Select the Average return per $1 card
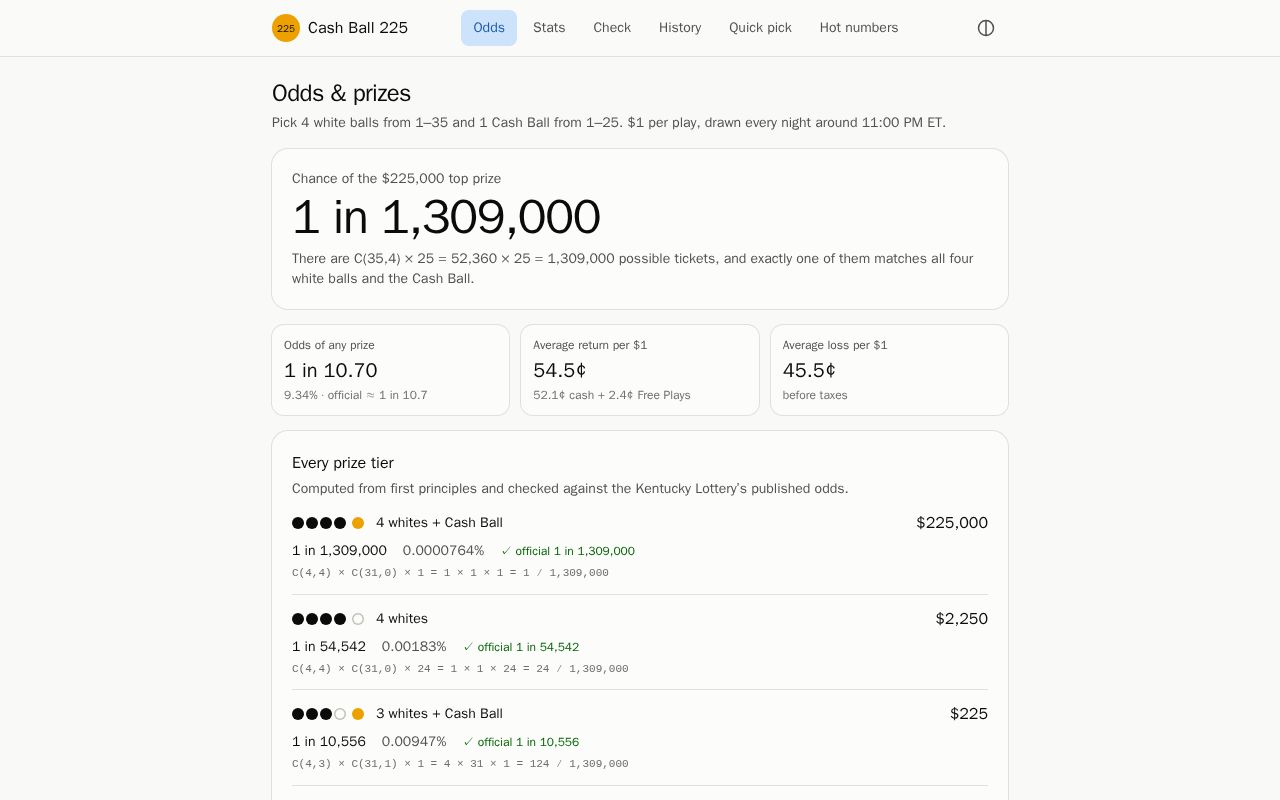Image resolution: width=1280 pixels, height=800 pixels. coord(640,370)
